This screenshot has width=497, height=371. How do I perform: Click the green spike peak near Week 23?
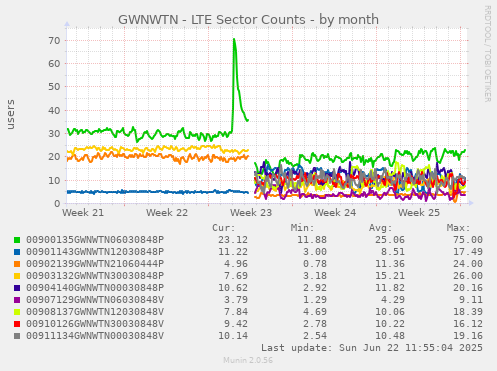pyautogui.click(x=234, y=39)
